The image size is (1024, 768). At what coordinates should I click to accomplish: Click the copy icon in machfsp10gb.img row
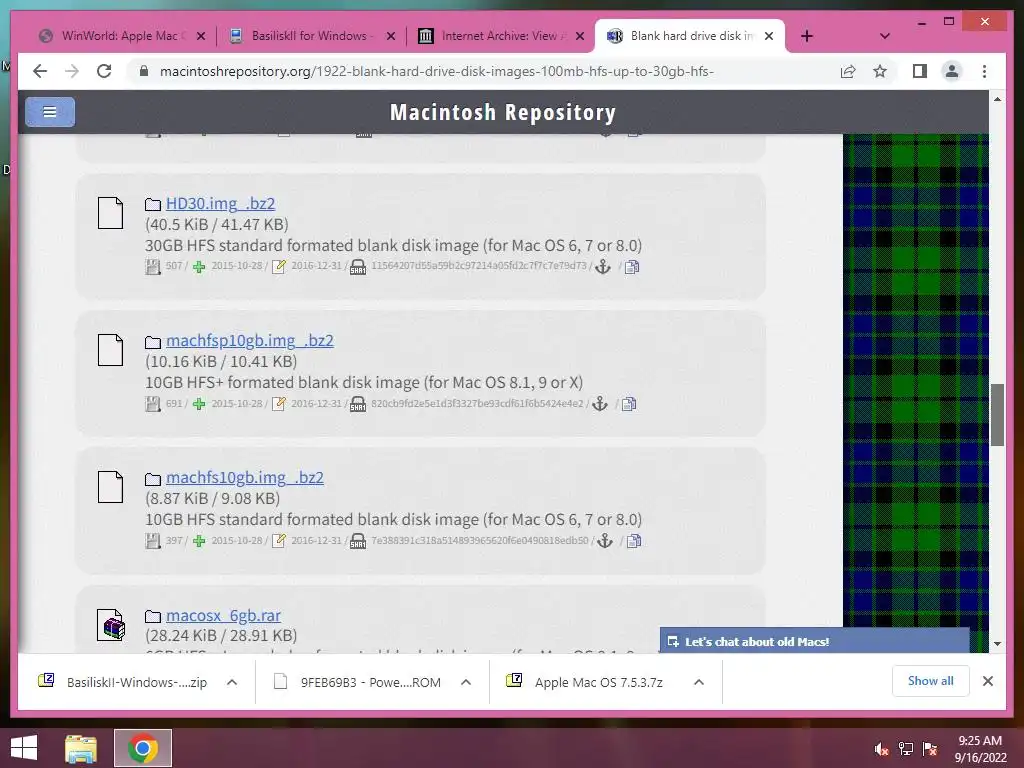629,404
